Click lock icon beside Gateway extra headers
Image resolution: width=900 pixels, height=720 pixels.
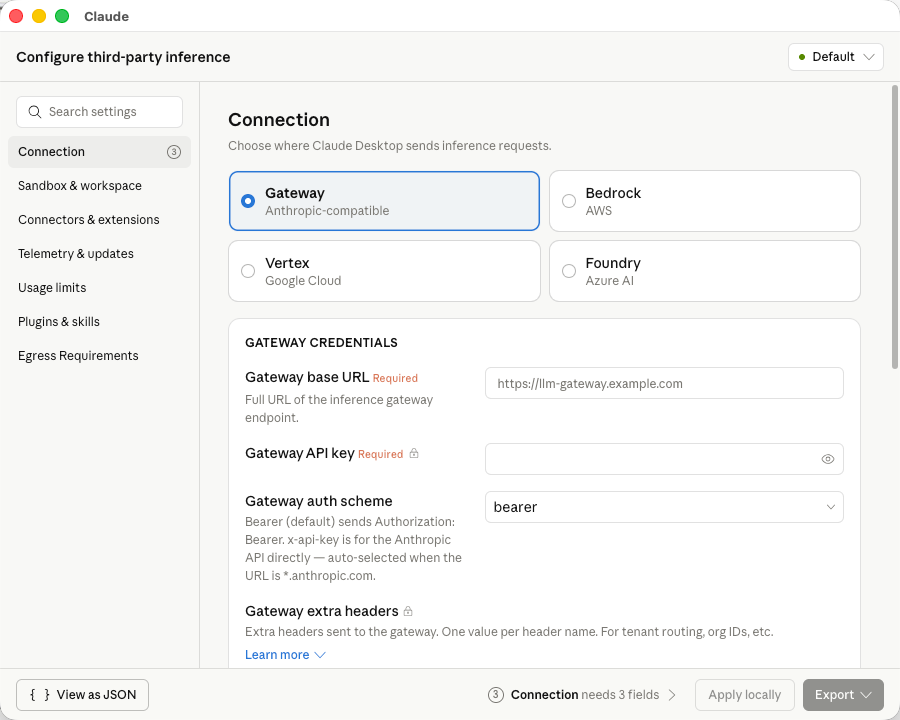(x=408, y=611)
